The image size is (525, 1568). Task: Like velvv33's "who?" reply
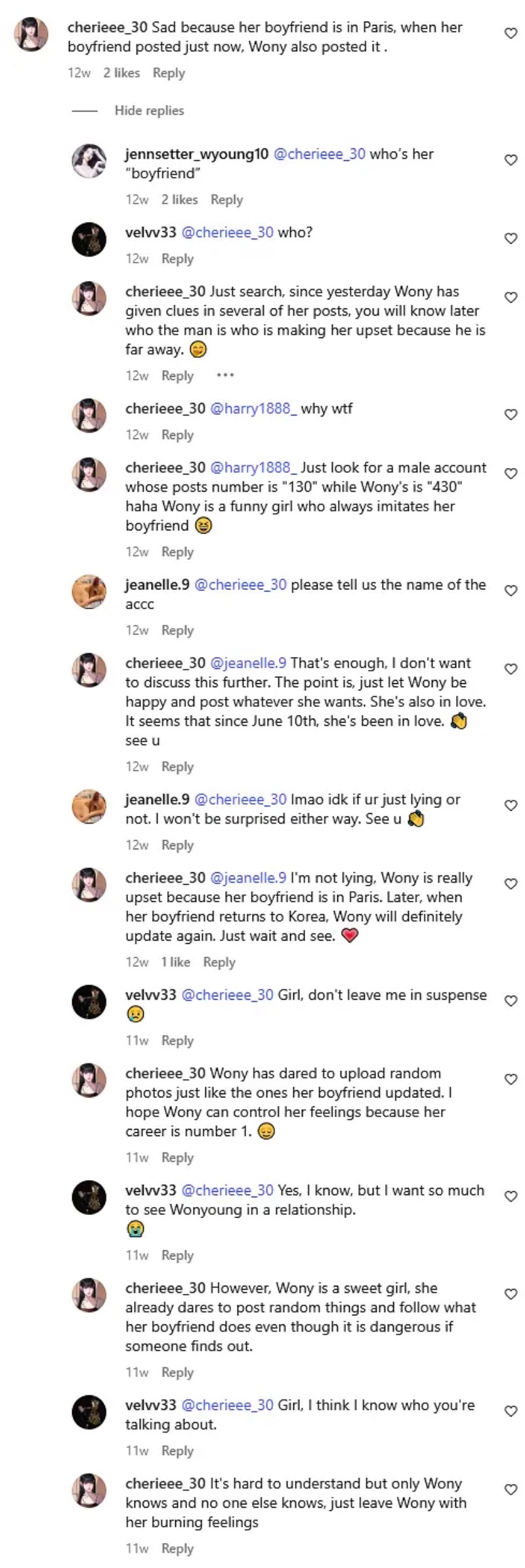point(511,239)
